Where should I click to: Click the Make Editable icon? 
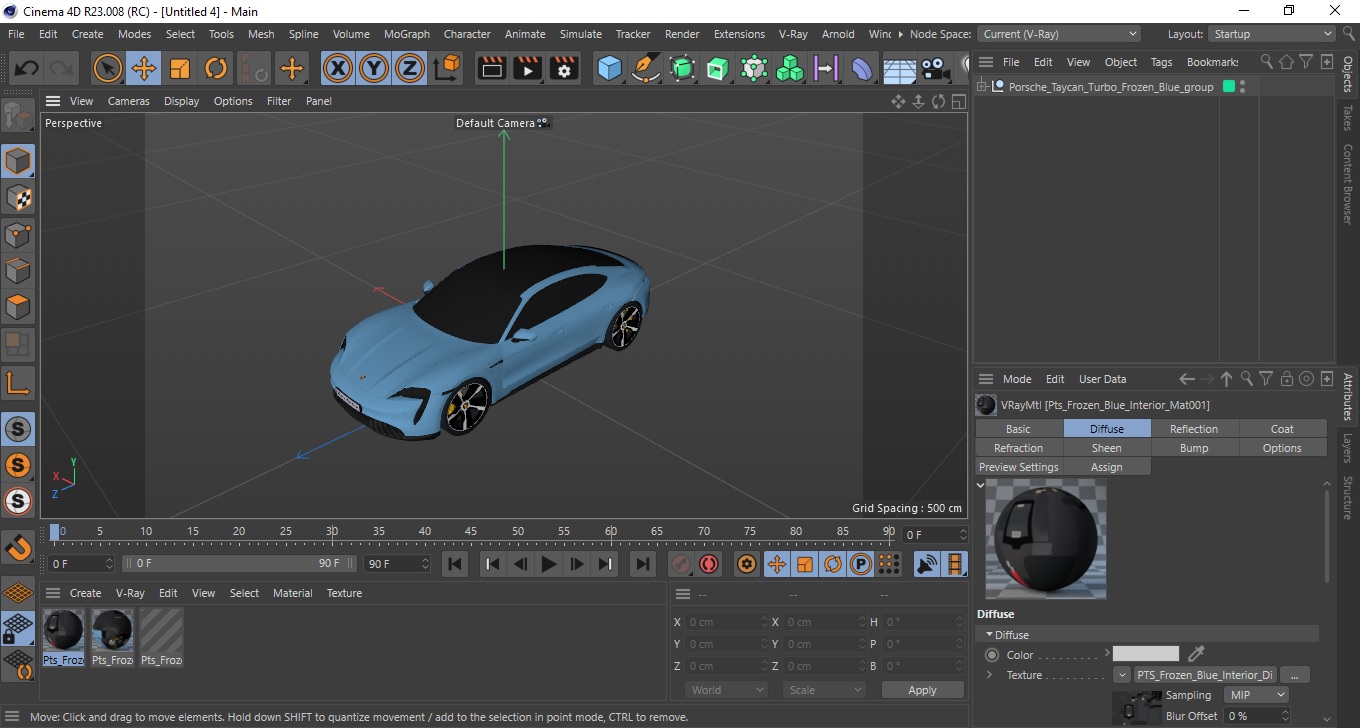[18, 116]
